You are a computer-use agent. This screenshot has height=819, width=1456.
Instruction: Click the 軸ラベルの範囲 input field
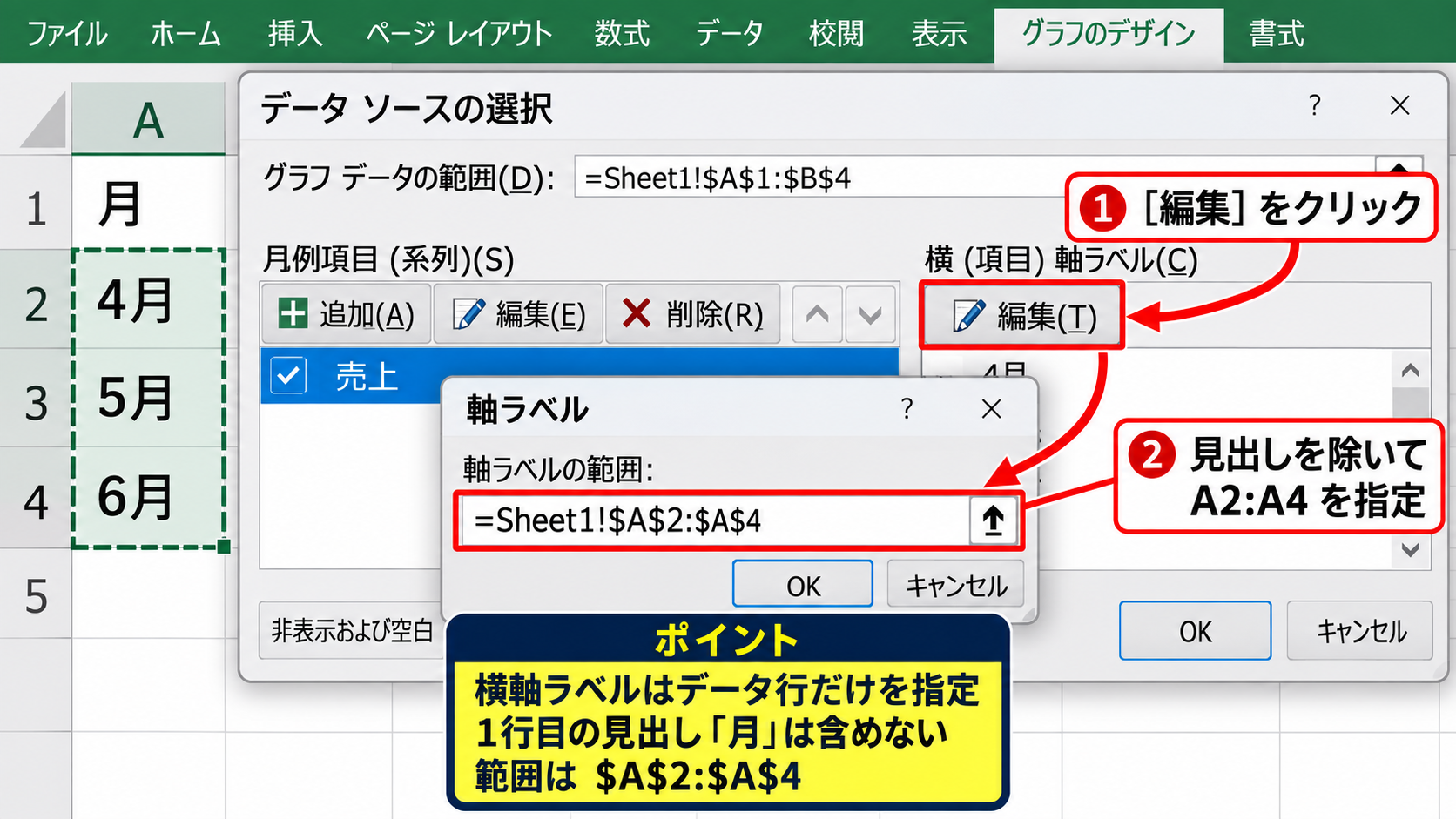pyautogui.click(x=714, y=520)
